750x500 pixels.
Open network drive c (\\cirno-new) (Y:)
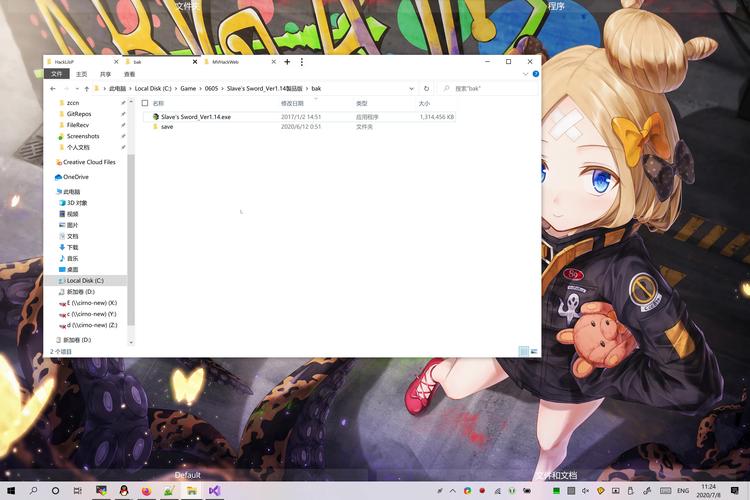(88, 314)
